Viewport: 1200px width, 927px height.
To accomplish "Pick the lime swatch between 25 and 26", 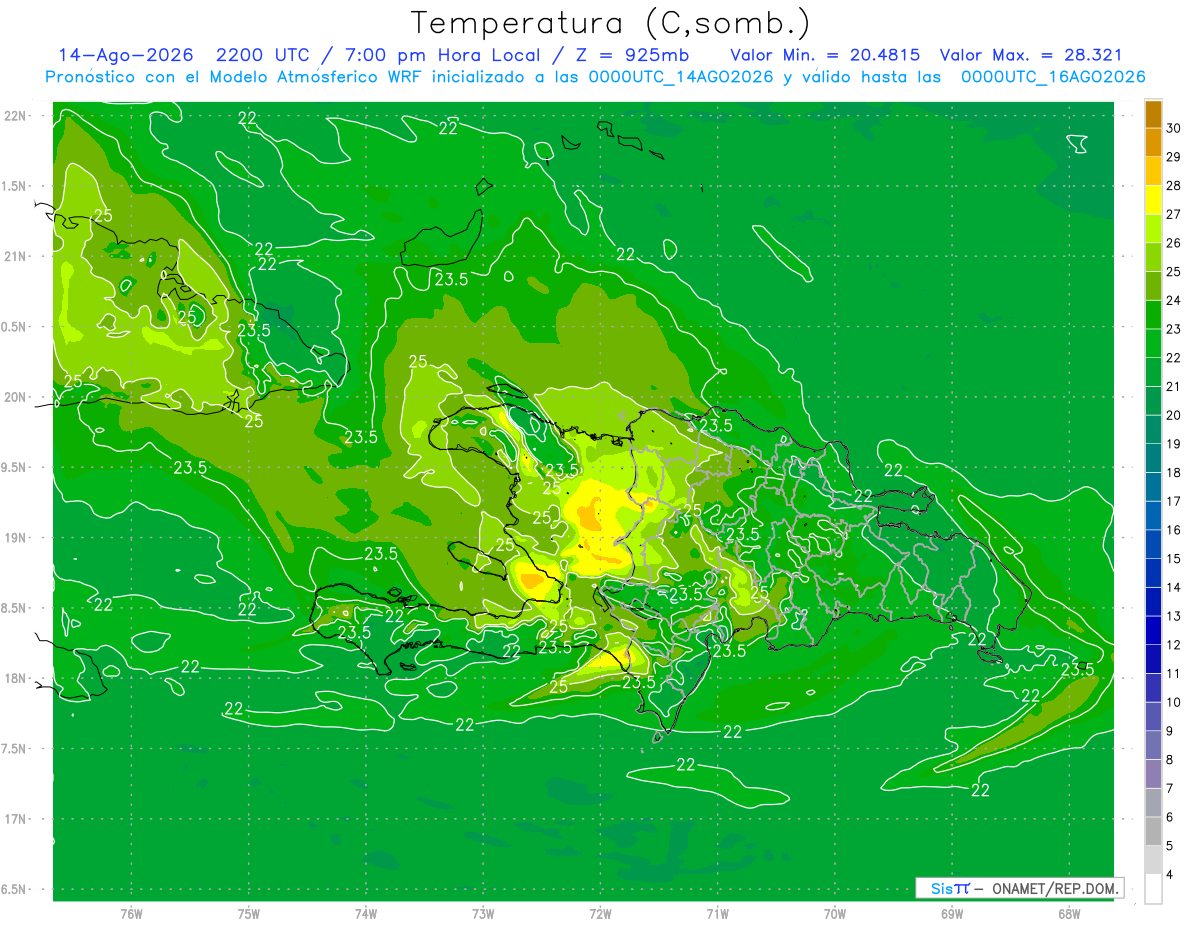I will [1153, 257].
